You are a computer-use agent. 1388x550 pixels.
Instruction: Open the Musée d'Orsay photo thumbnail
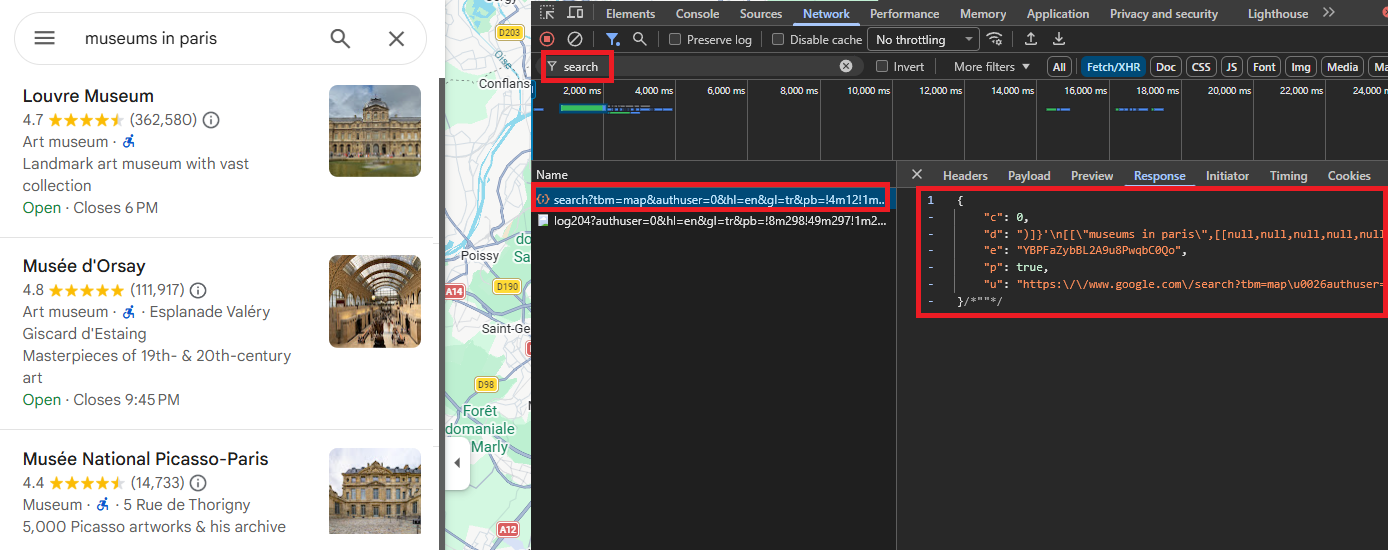375,301
